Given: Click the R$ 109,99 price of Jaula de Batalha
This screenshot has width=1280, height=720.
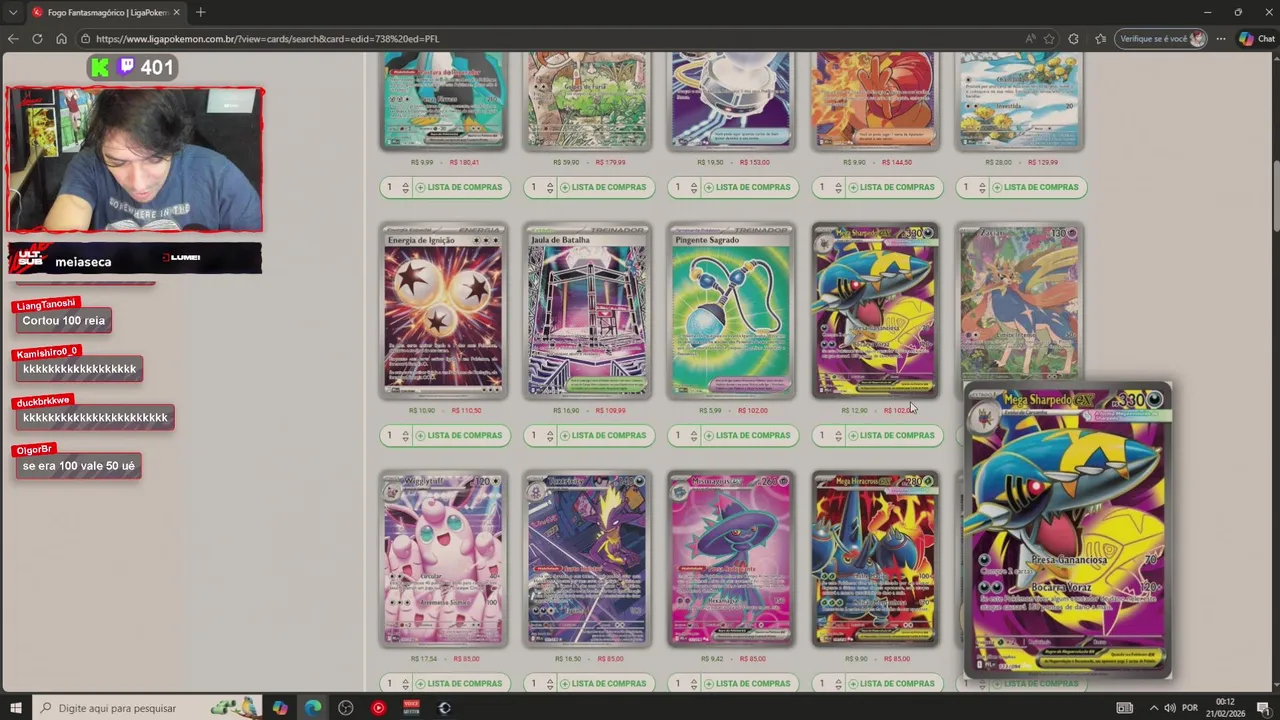Looking at the screenshot, I should click(x=610, y=411).
